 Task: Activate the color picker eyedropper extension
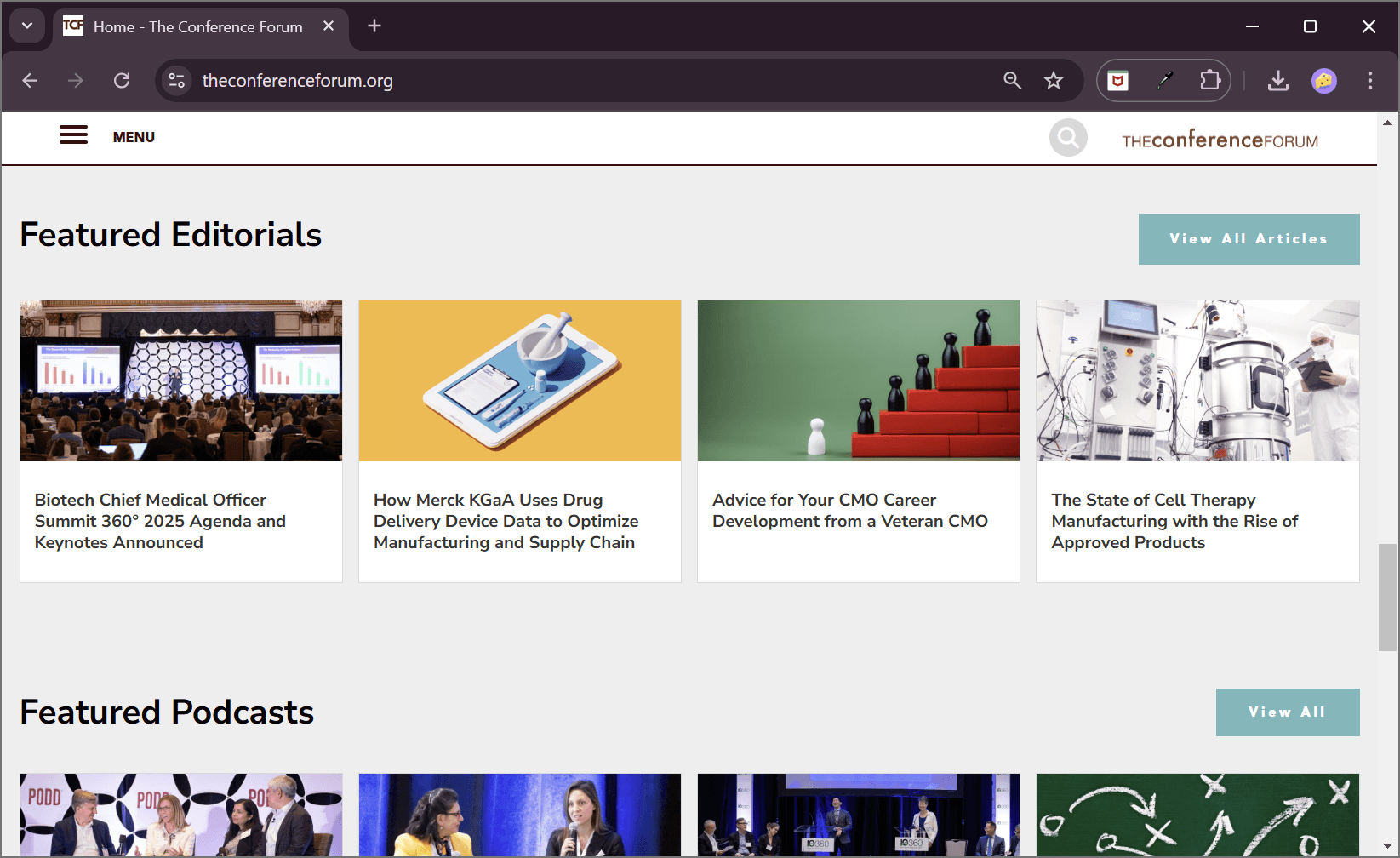pos(1165,81)
